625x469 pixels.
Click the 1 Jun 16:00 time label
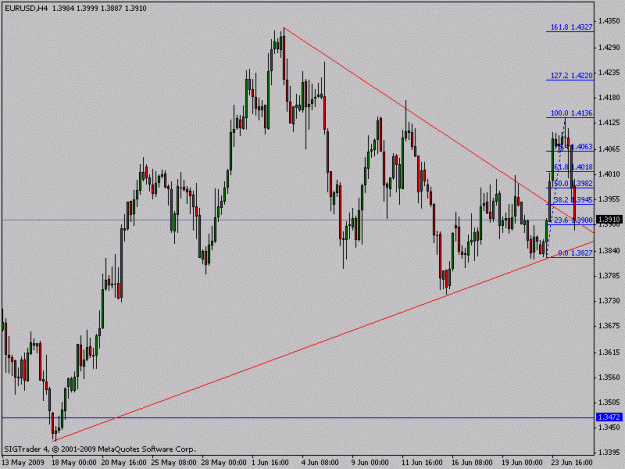tap(270, 463)
